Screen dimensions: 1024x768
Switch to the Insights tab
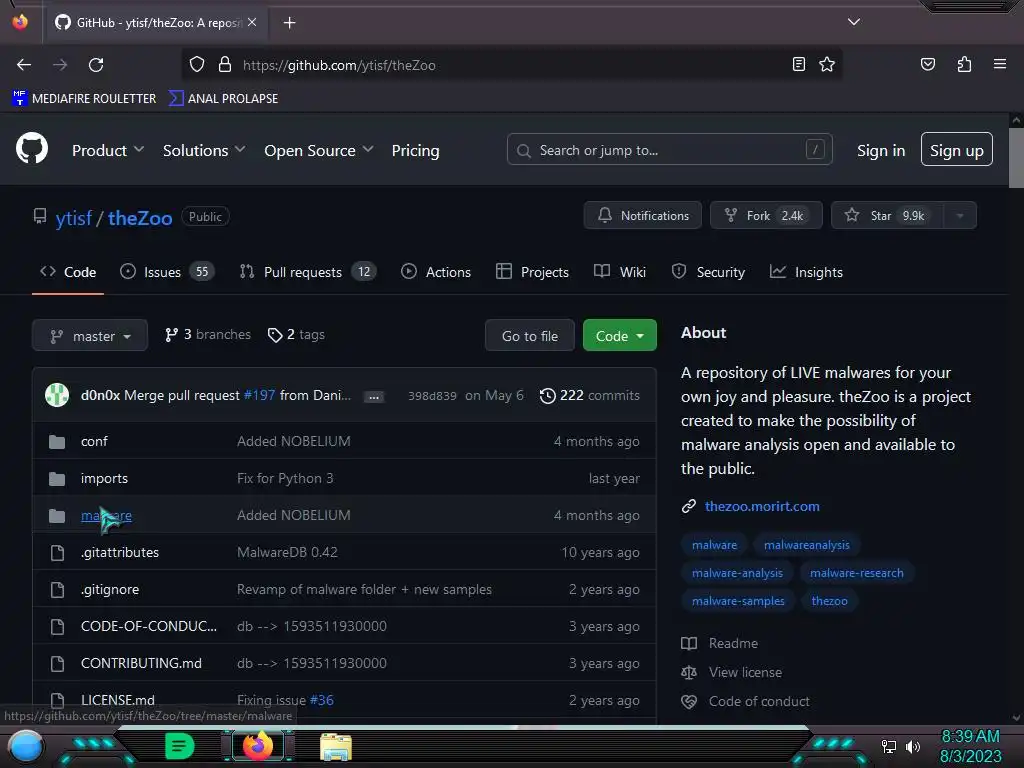point(806,272)
